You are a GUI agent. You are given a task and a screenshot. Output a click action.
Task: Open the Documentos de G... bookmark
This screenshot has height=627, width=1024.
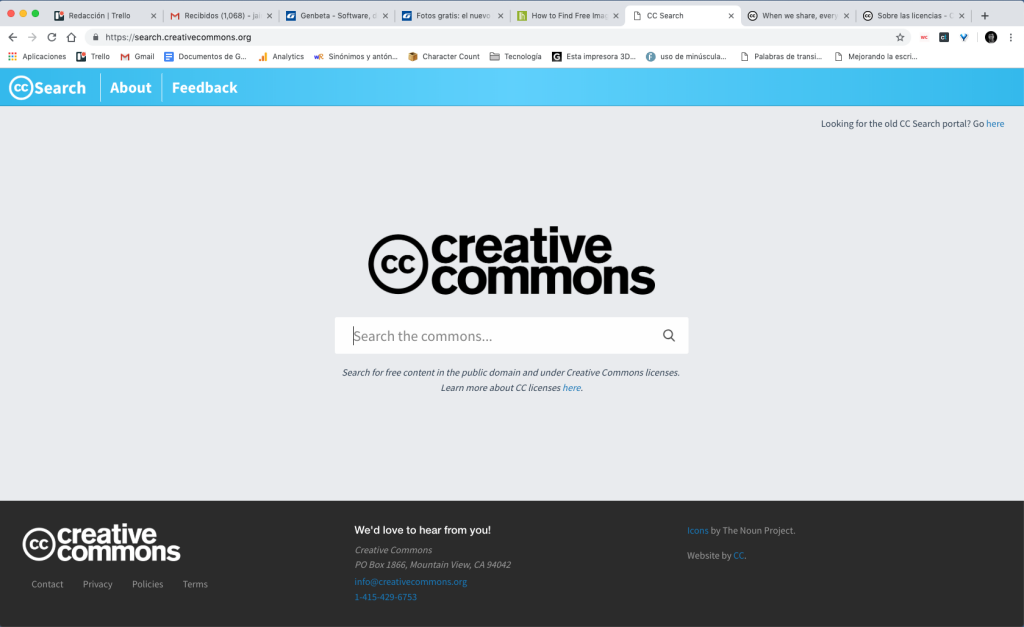point(205,57)
